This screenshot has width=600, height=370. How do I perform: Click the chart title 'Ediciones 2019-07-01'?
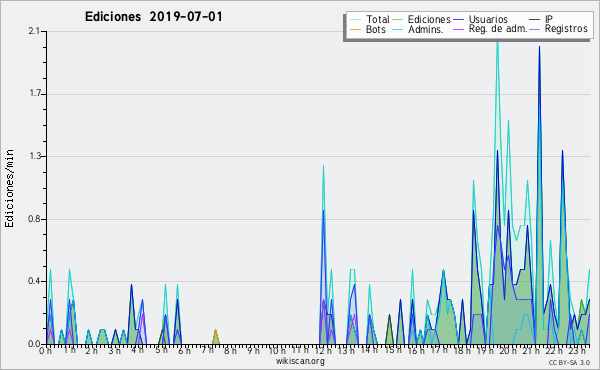(153, 17)
